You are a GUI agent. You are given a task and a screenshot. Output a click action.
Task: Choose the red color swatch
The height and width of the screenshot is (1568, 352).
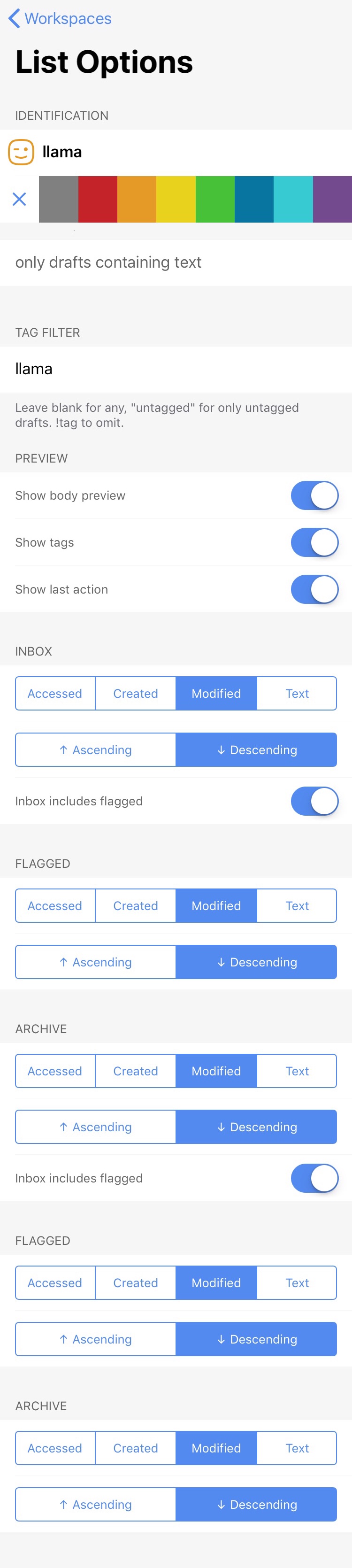pos(97,199)
